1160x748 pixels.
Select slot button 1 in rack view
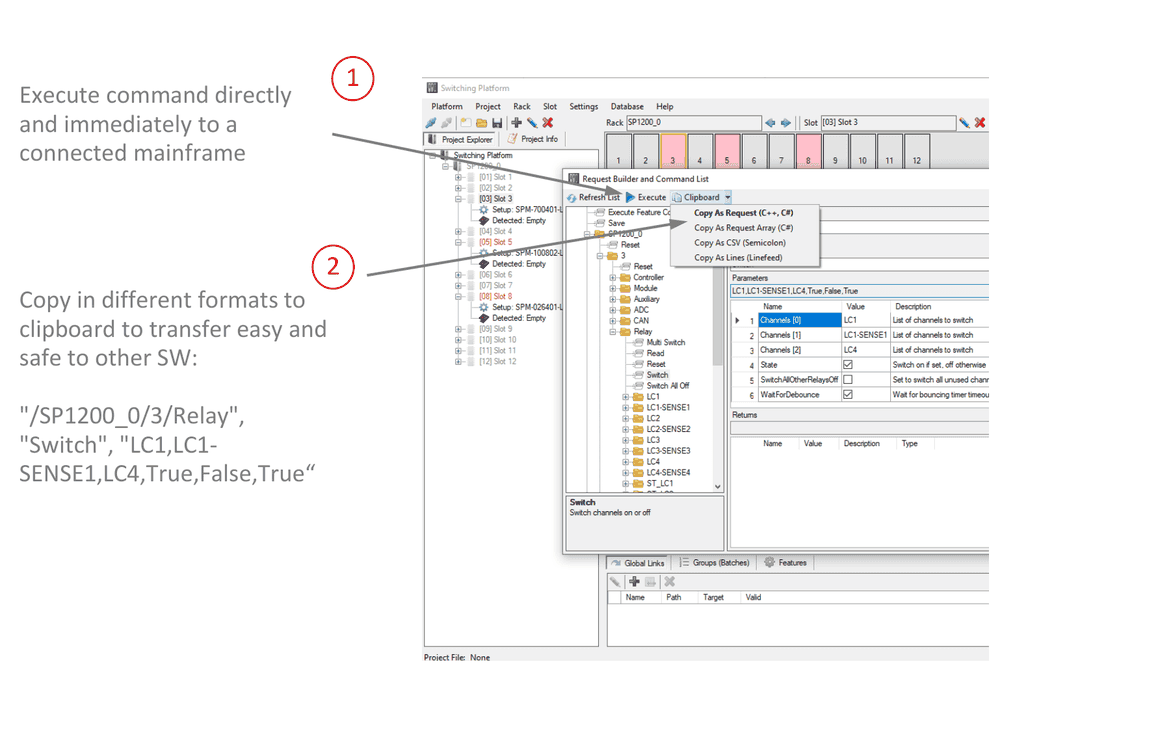click(x=618, y=152)
